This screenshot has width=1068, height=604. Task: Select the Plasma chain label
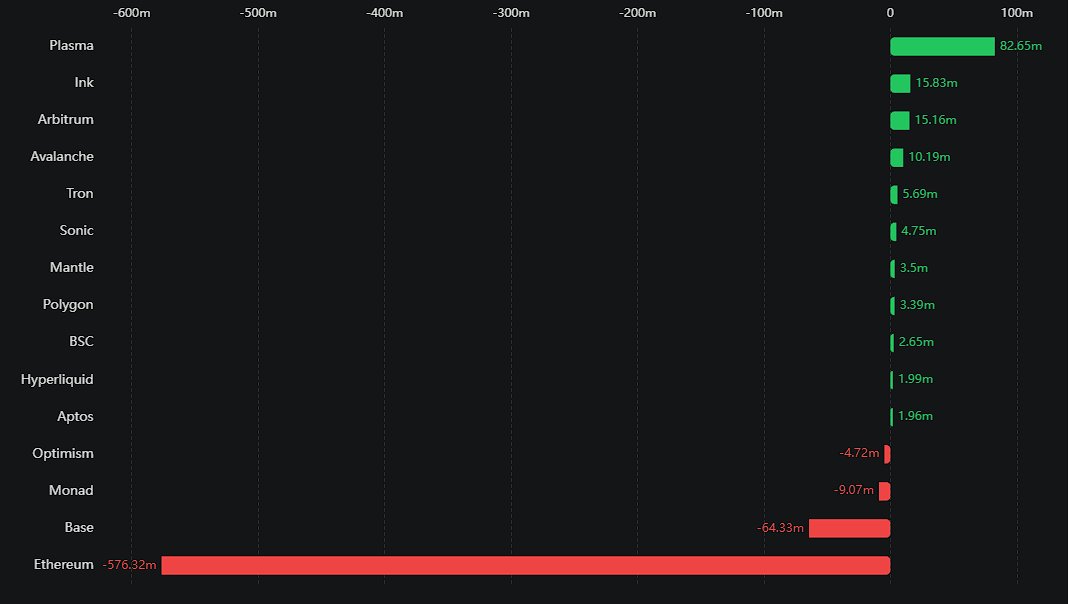[x=72, y=46]
